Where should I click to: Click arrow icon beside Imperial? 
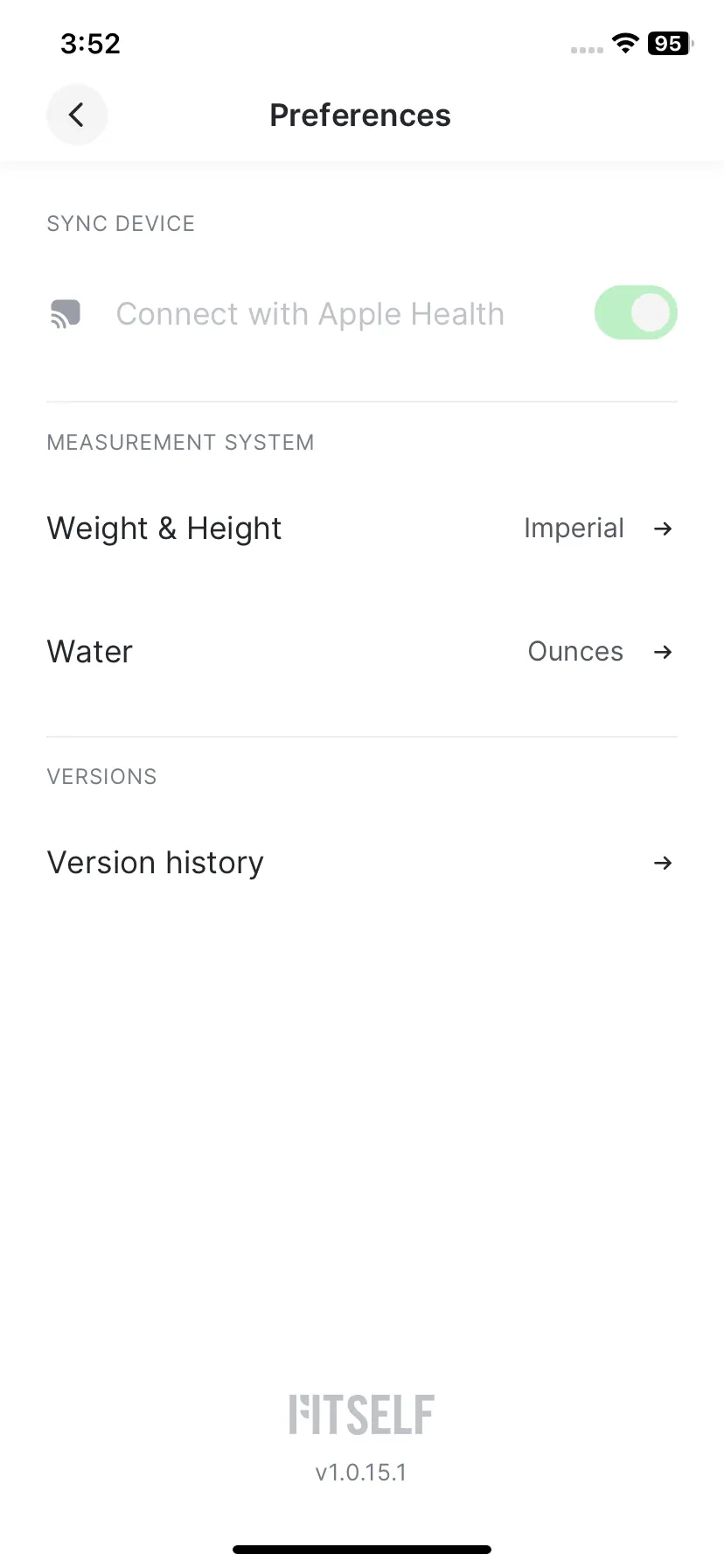pos(664,528)
